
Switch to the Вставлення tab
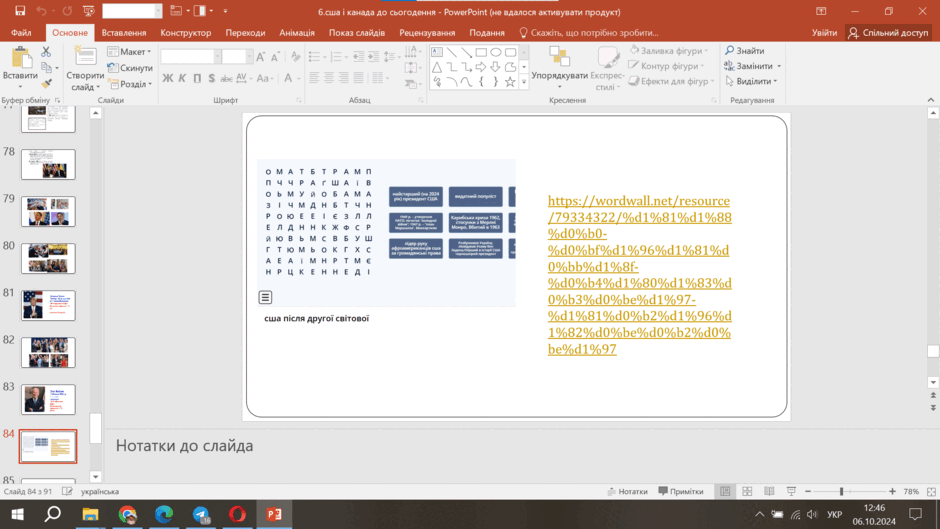click(123, 32)
